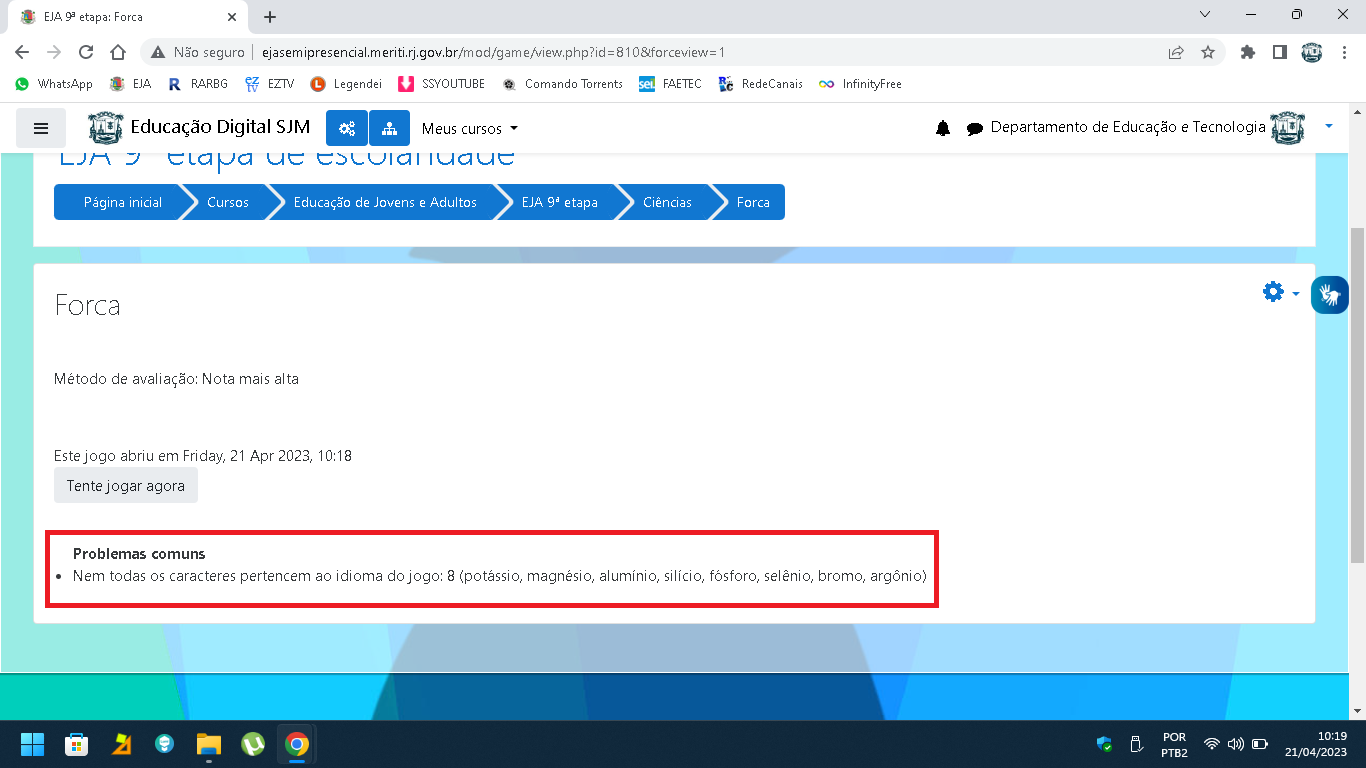Viewport: 1366px width, 768px height.
Task: Open uTorrent from taskbar
Action: tap(252, 744)
